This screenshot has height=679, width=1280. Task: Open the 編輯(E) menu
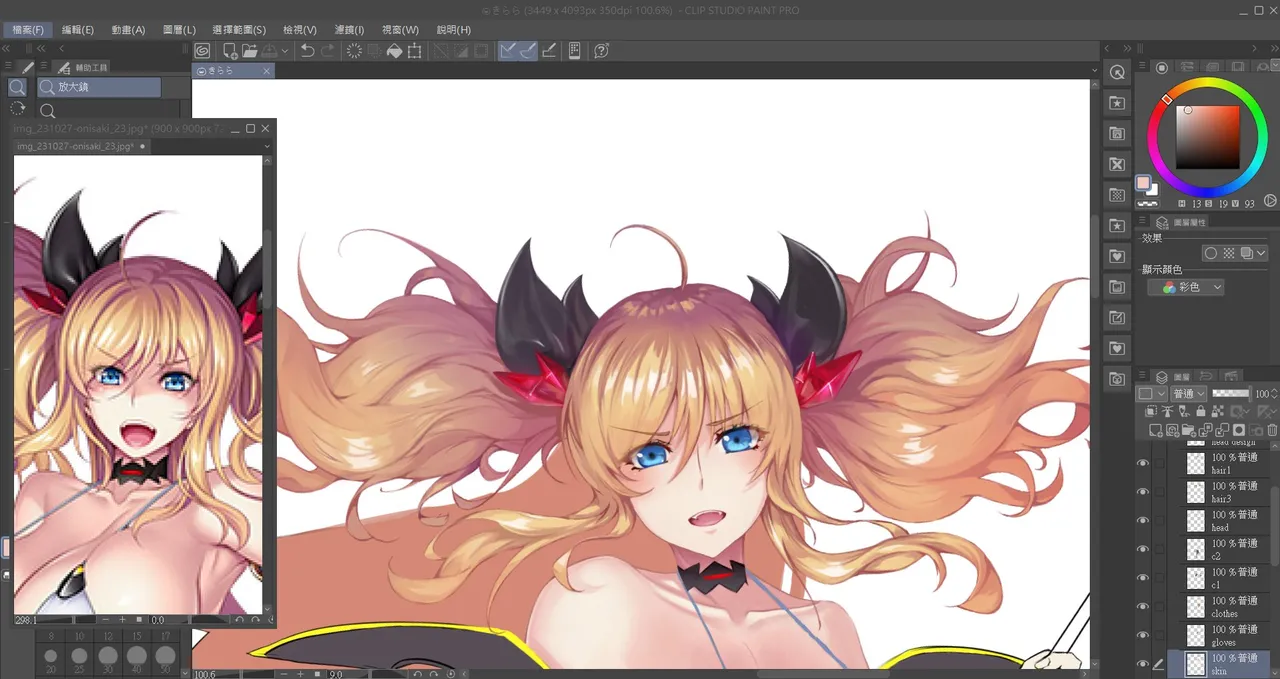click(x=78, y=30)
